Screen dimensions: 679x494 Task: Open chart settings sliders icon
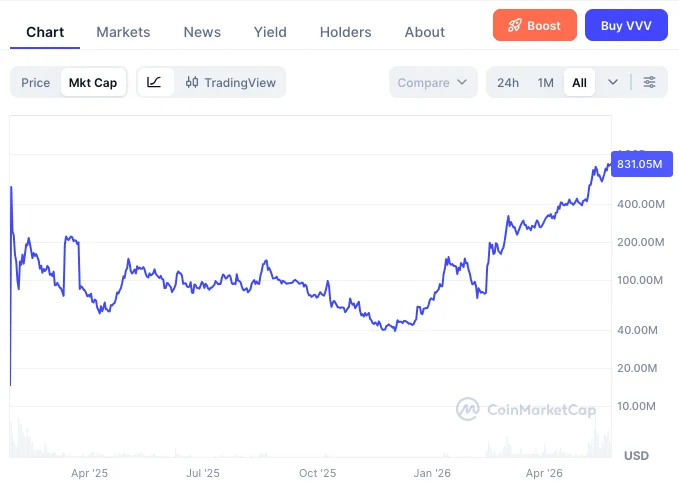649,82
